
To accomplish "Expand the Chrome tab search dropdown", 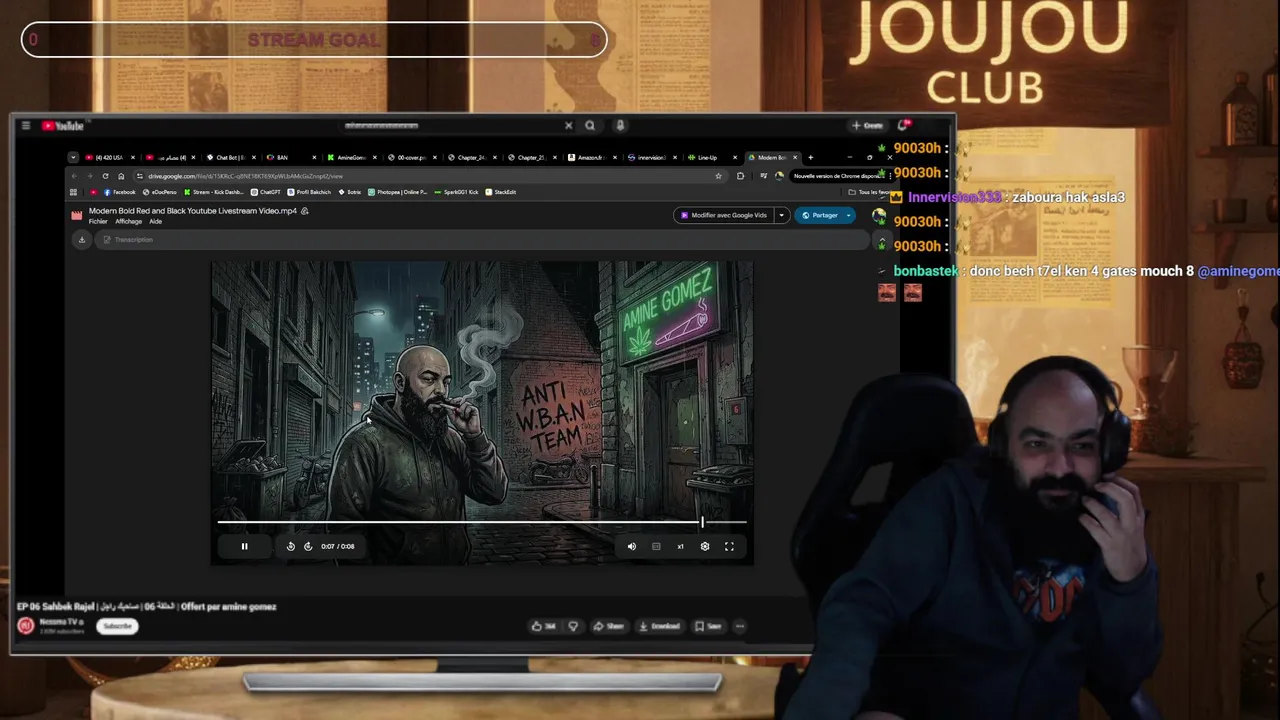I will click(73, 157).
